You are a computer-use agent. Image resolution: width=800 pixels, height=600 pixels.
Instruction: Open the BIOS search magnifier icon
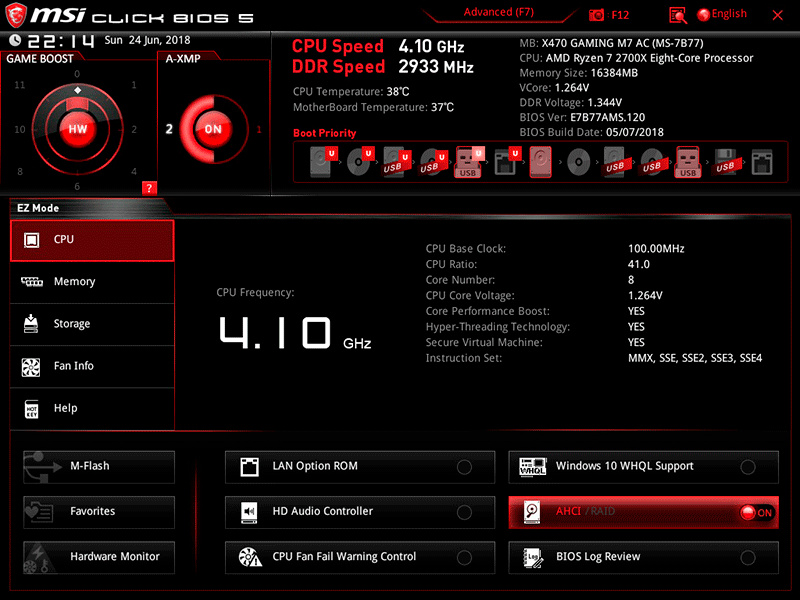coord(678,15)
